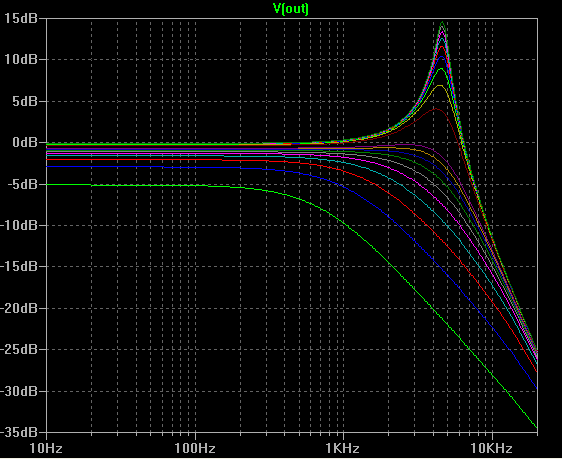The image size is (562, 459).
Task: Click the yellow curve's resonance peak
Action: click(x=440, y=85)
